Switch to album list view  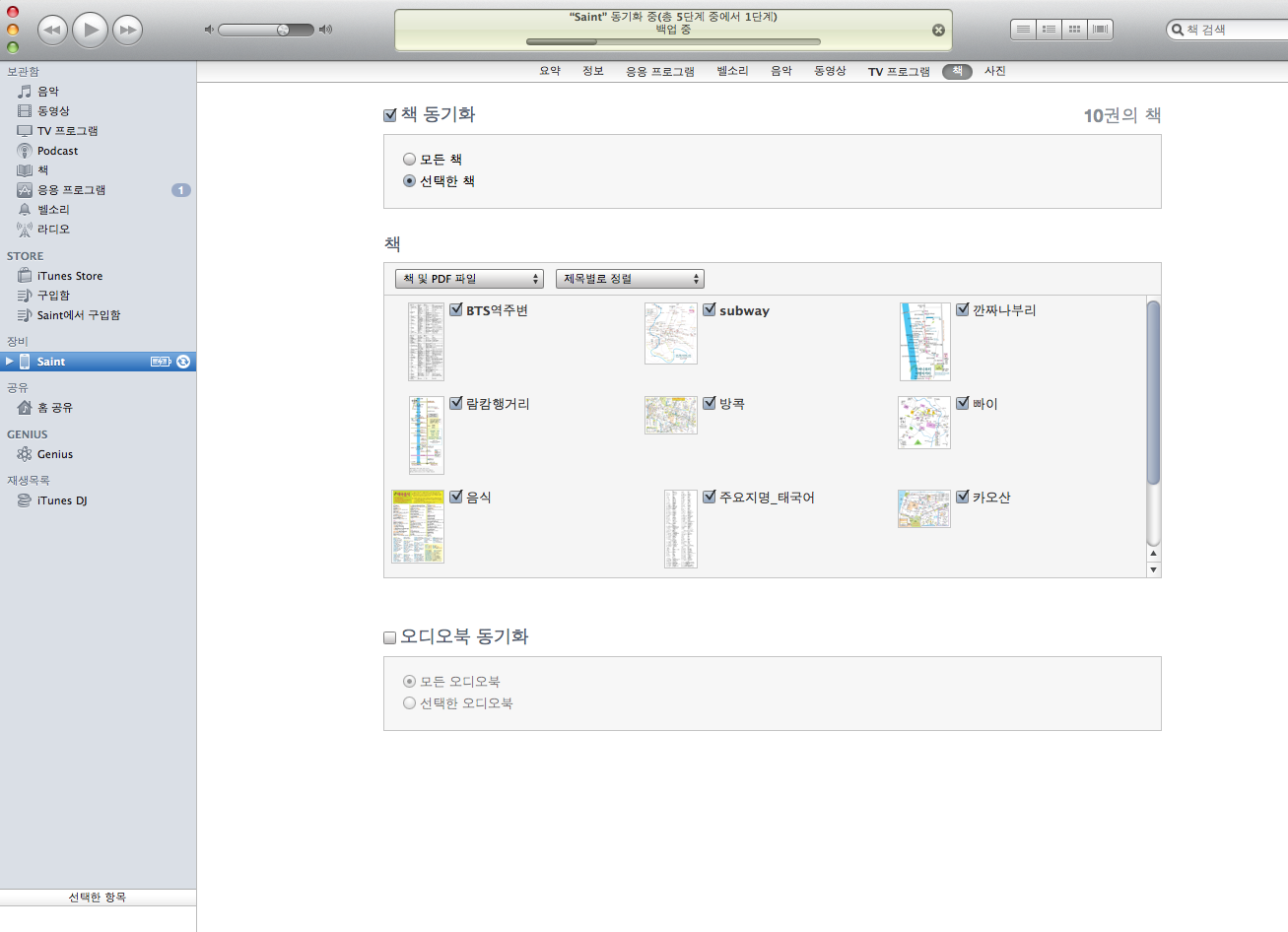[1049, 30]
